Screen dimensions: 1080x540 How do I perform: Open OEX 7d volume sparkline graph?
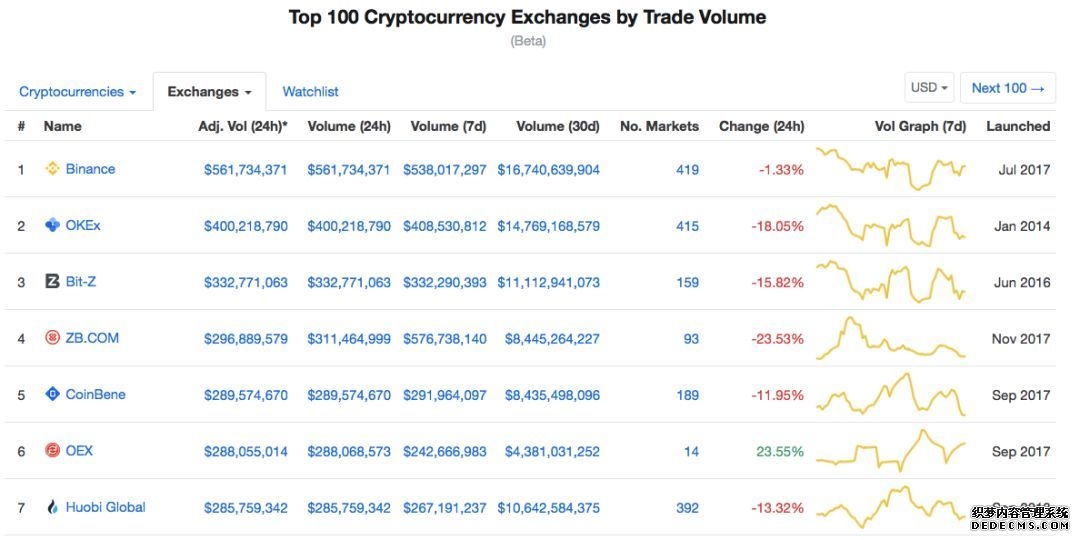891,451
